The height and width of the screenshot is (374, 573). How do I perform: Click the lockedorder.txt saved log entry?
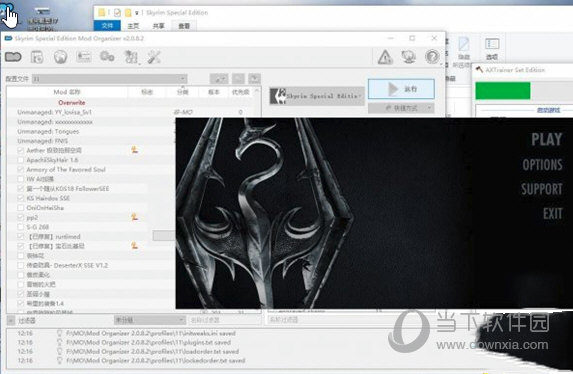click(x=156, y=360)
